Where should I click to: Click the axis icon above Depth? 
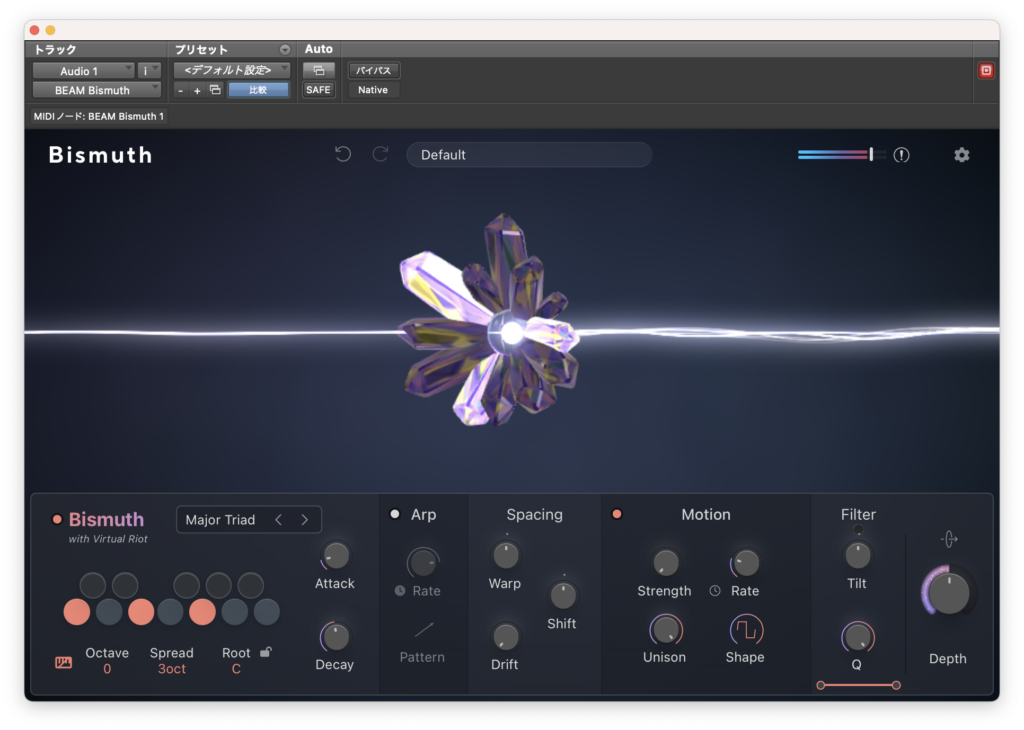[949, 539]
